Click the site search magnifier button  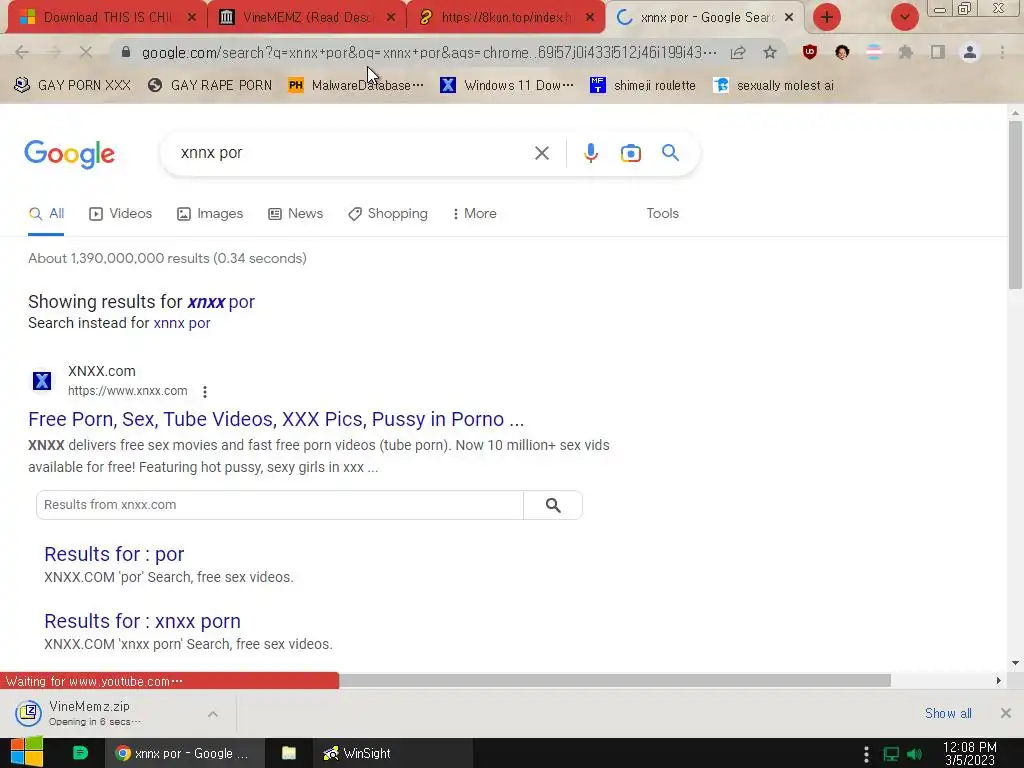click(x=553, y=505)
